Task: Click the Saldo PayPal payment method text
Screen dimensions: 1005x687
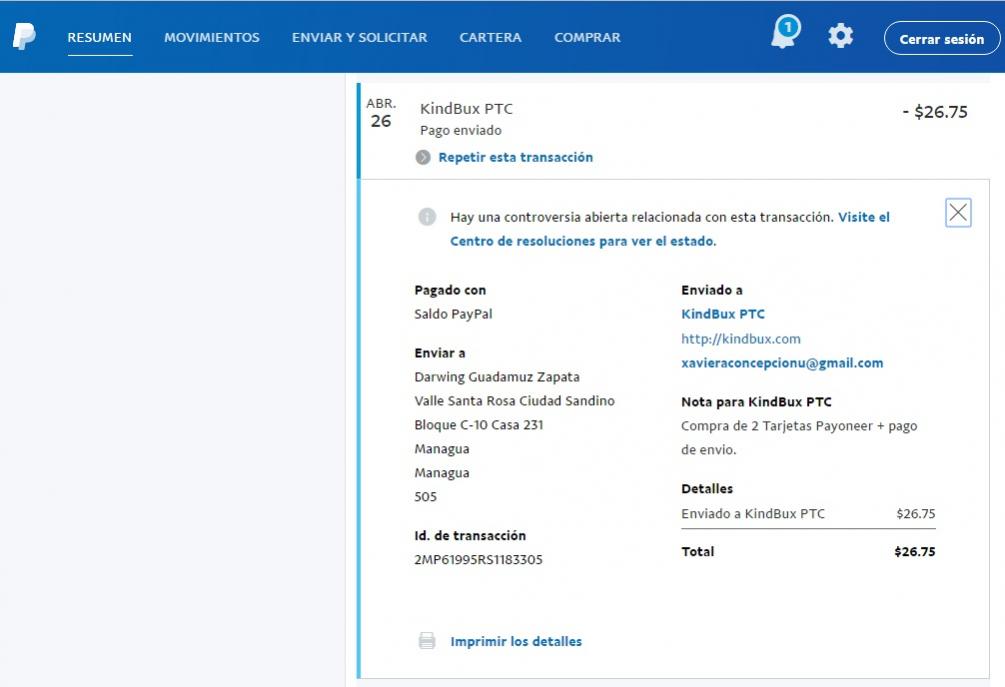Action: pos(453,314)
